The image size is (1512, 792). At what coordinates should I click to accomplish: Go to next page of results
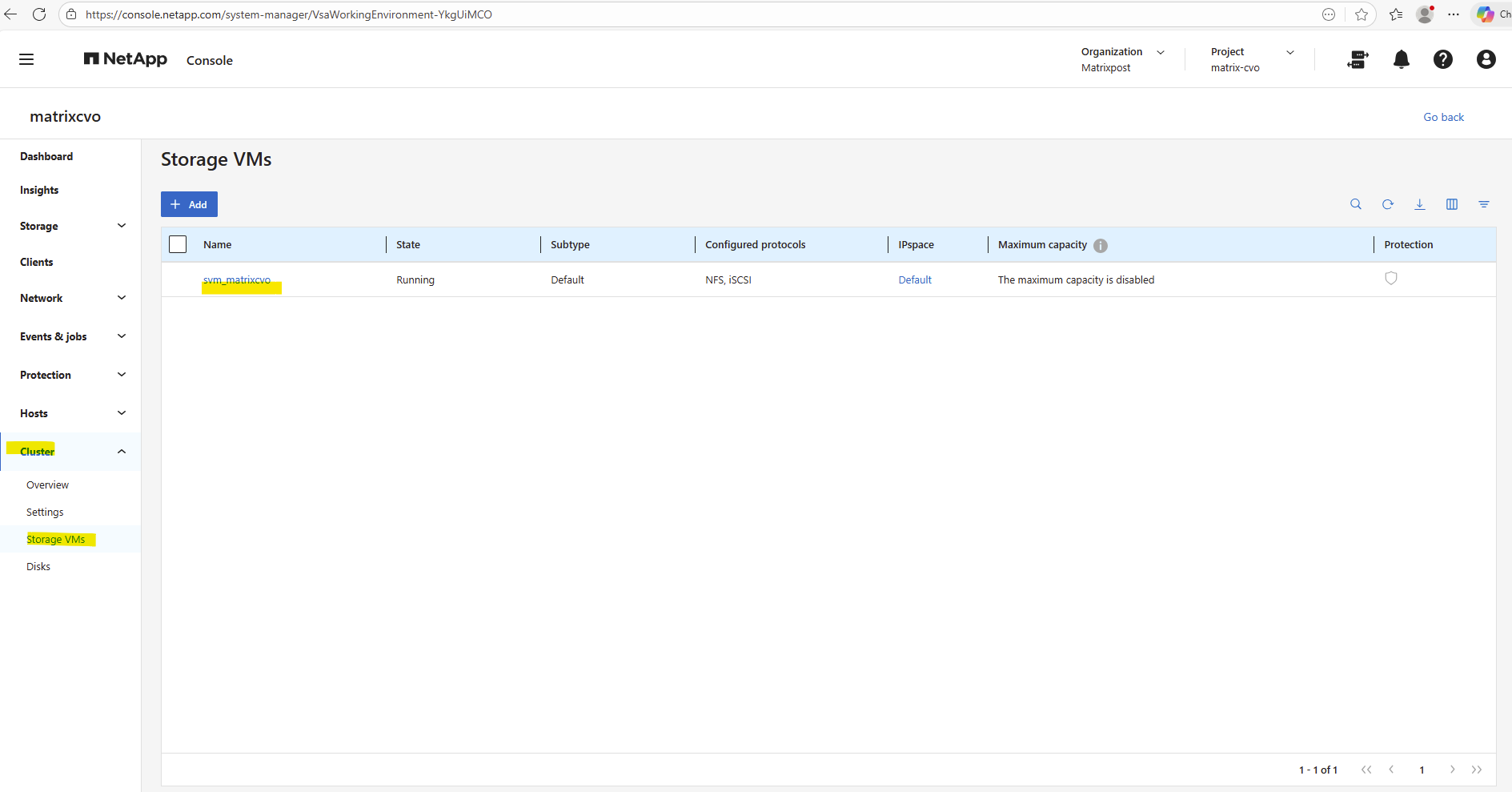point(1452,770)
